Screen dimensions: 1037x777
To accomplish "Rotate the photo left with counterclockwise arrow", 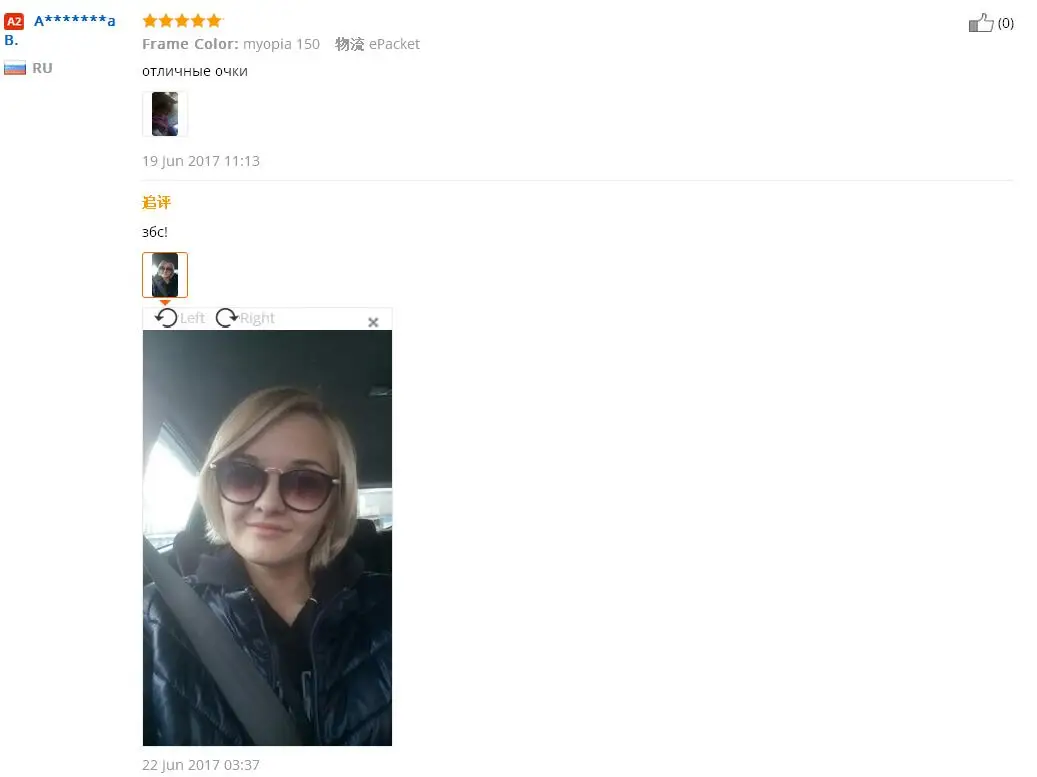I will pos(166,318).
